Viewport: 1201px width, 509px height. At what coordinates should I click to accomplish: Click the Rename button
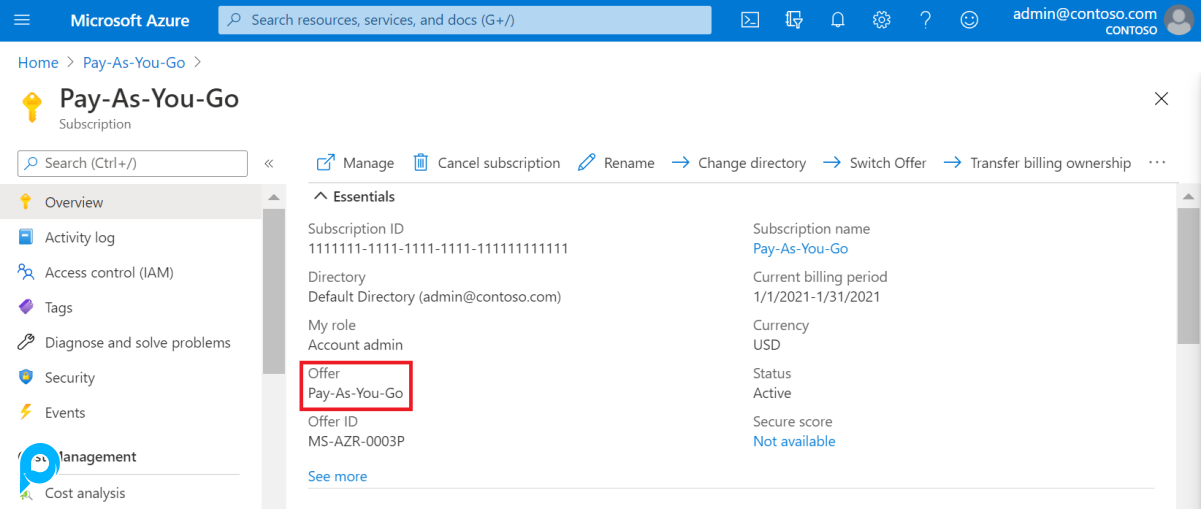click(616, 163)
